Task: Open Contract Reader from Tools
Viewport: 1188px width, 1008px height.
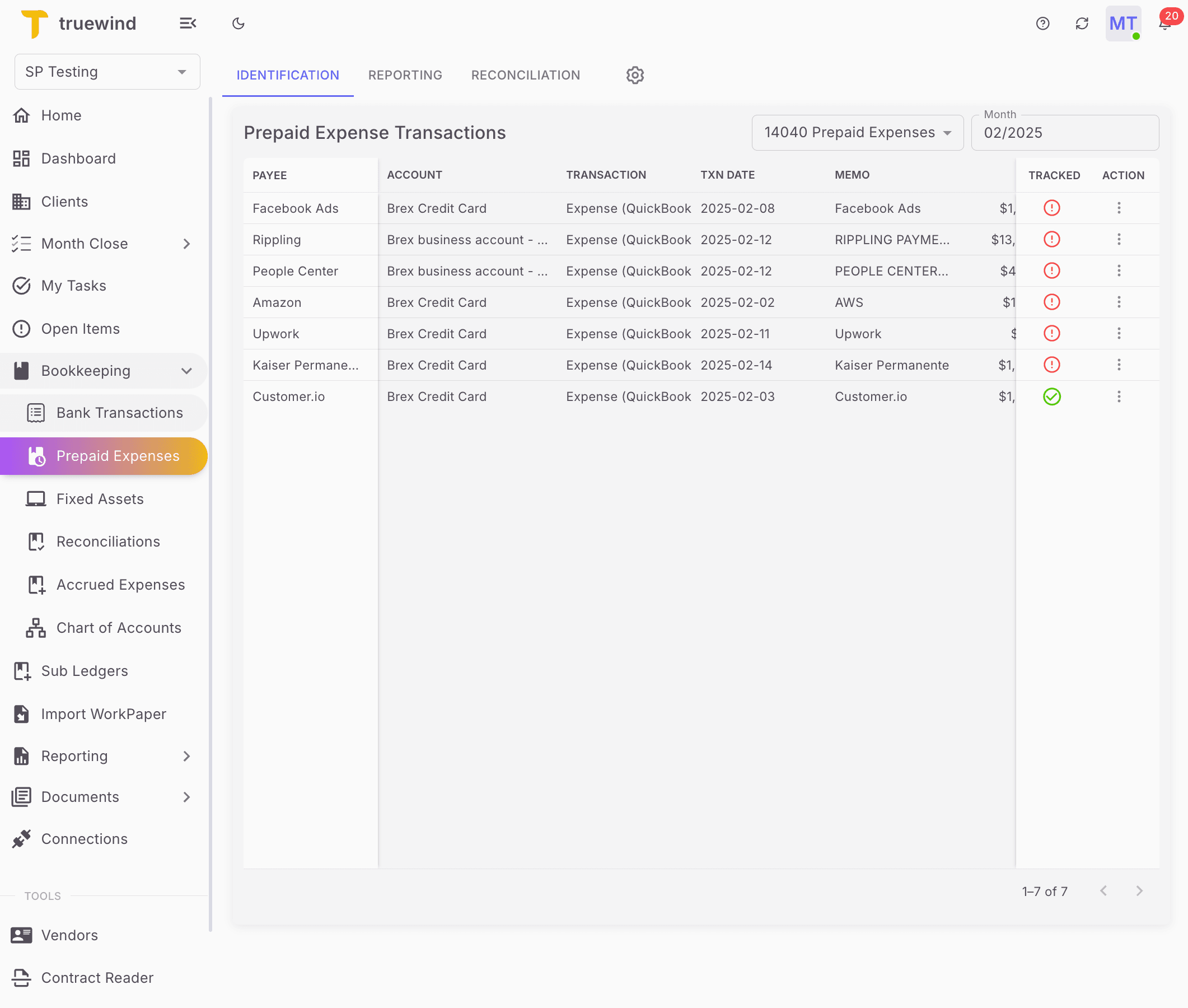Action: (97, 978)
